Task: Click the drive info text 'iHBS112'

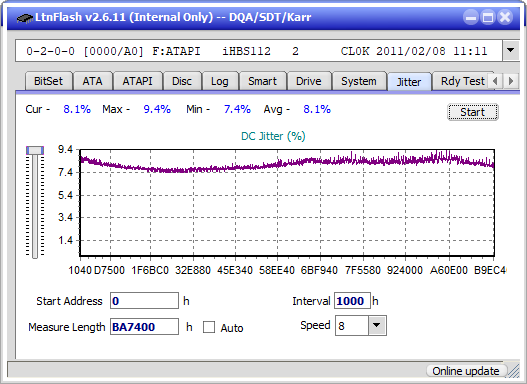Action: [x=246, y=51]
